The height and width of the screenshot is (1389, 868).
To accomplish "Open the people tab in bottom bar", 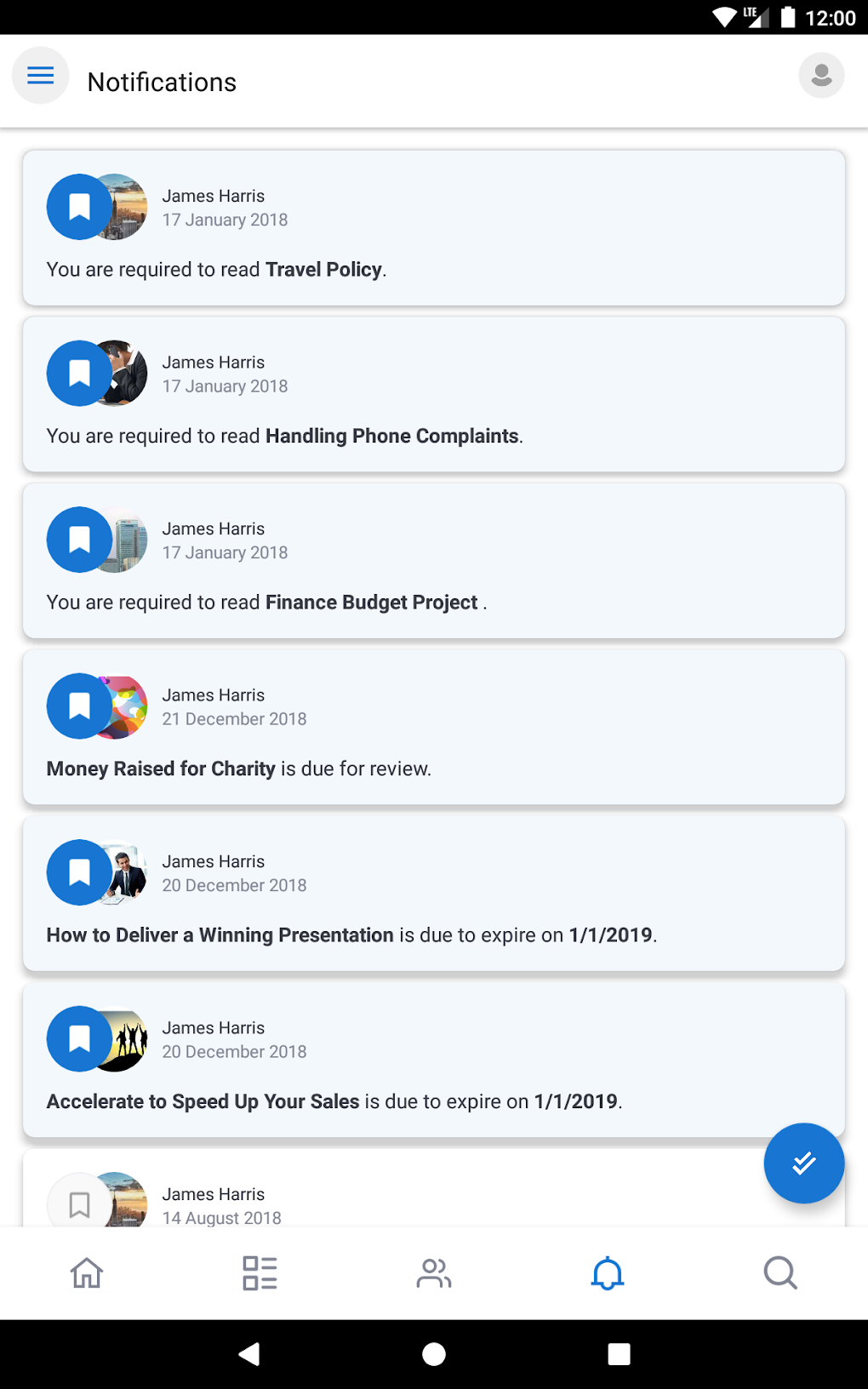I will (433, 1273).
